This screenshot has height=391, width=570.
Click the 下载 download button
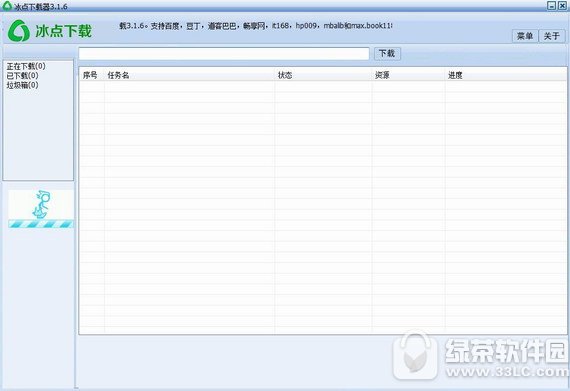pos(387,53)
